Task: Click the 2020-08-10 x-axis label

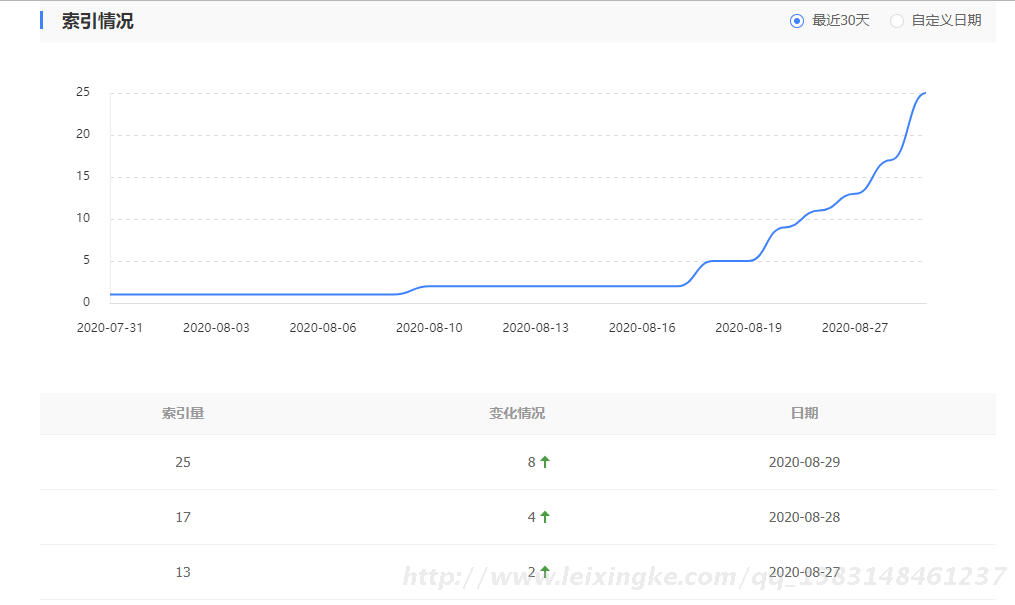Action: coord(429,327)
